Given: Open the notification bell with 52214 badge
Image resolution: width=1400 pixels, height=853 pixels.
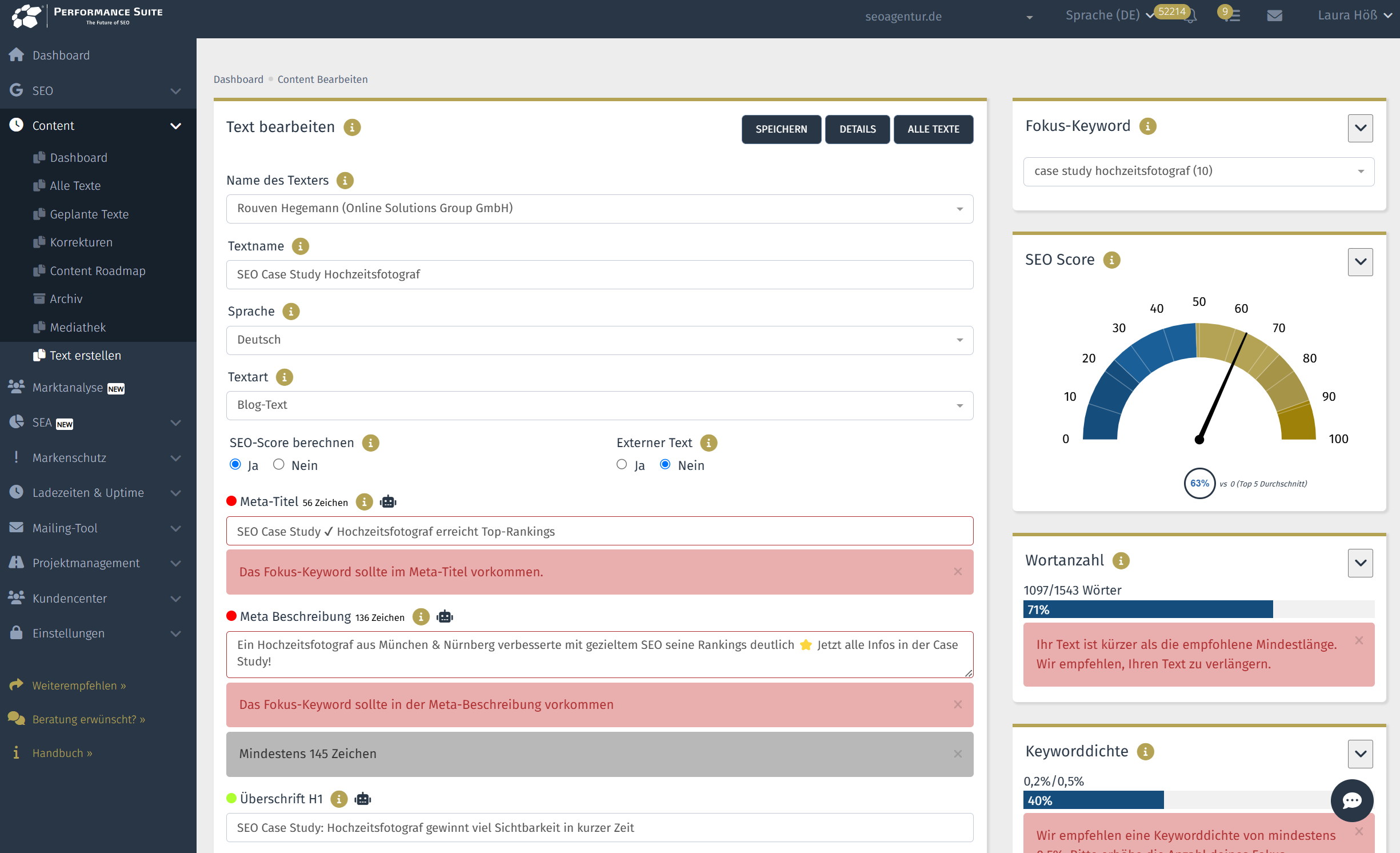Looking at the screenshot, I should pos(1190,16).
